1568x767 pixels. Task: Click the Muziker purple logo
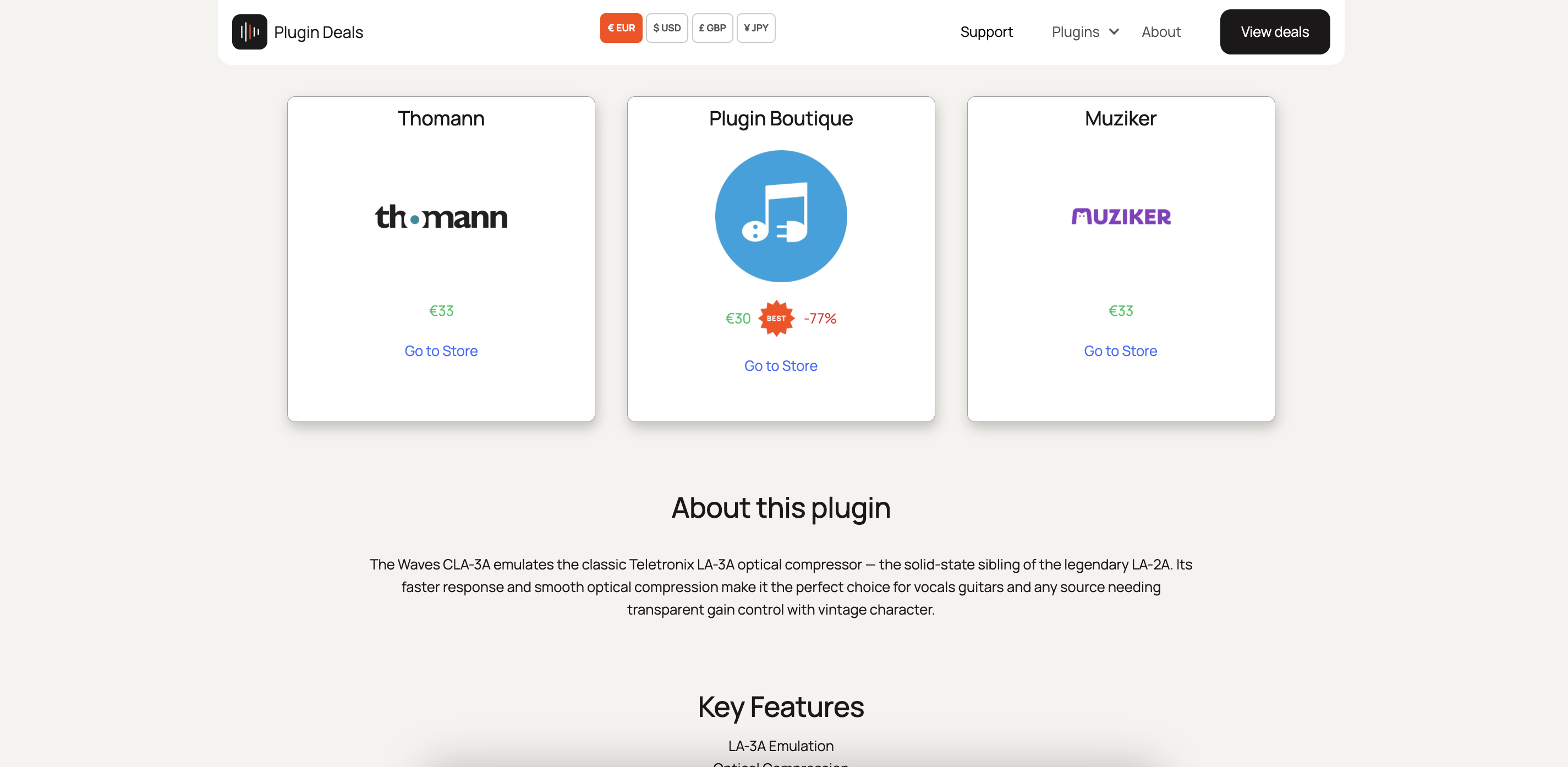click(x=1121, y=217)
